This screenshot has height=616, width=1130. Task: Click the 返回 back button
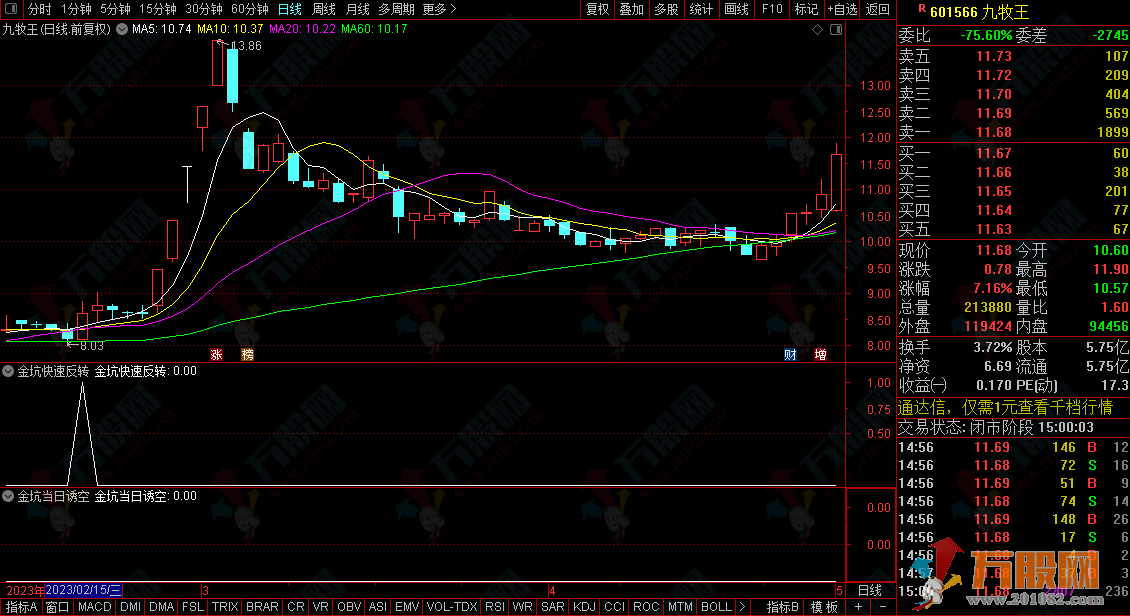pos(877,9)
